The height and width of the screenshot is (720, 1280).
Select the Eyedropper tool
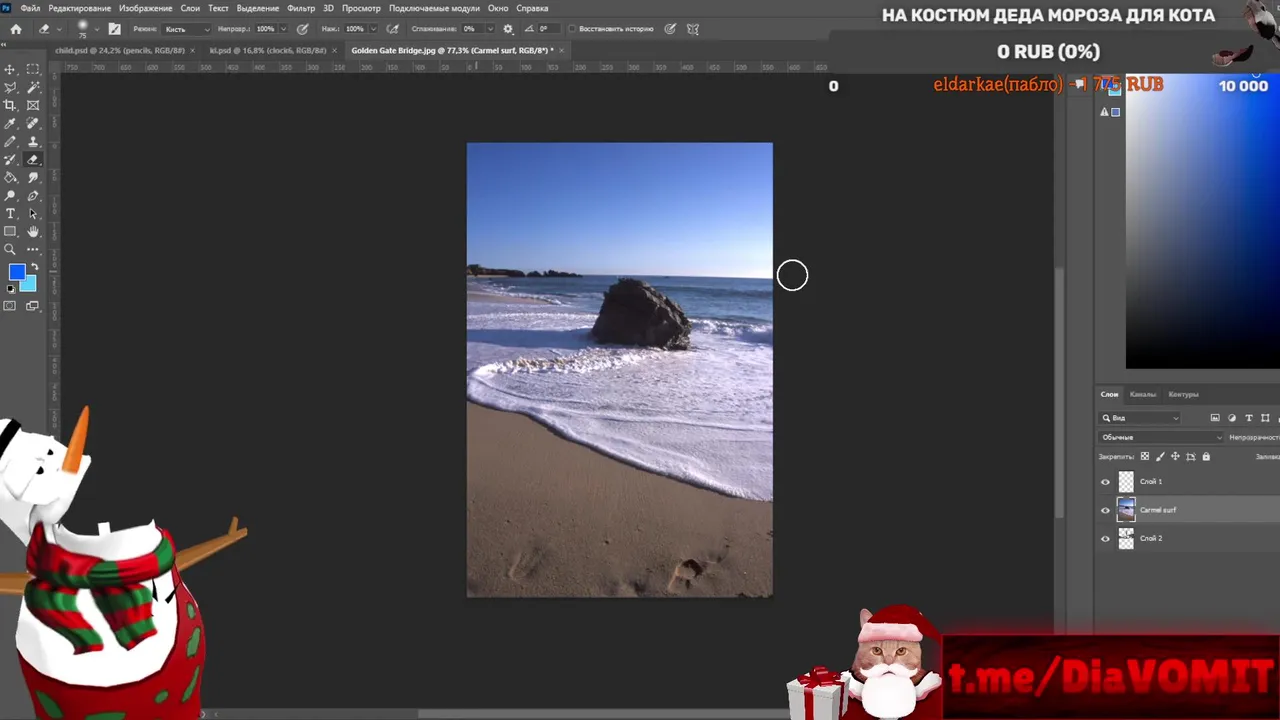point(10,123)
